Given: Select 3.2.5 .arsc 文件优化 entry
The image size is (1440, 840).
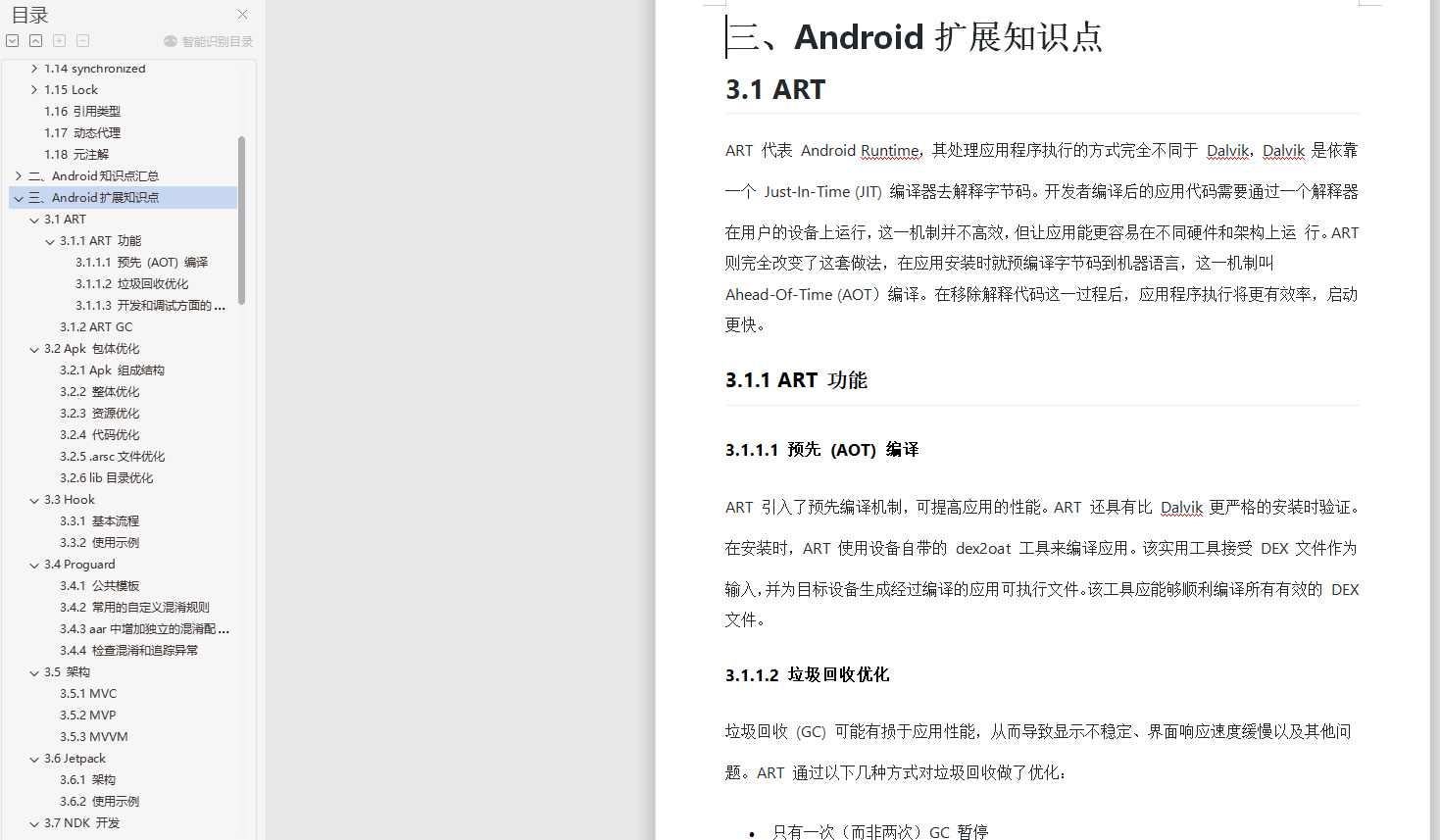Looking at the screenshot, I should pyautogui.click(x=113, y=457).
